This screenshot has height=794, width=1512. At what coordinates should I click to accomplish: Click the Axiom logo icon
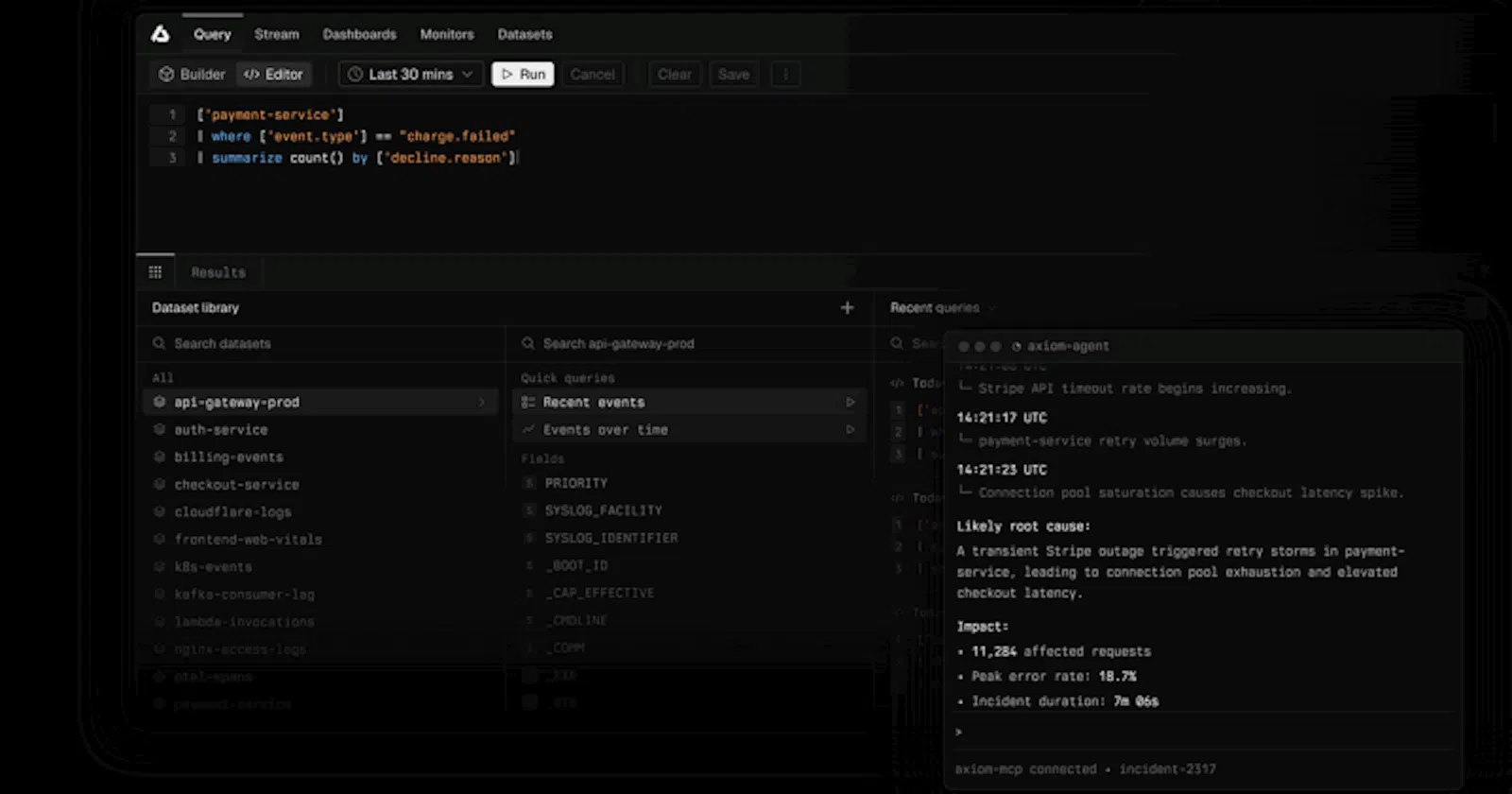161,34
